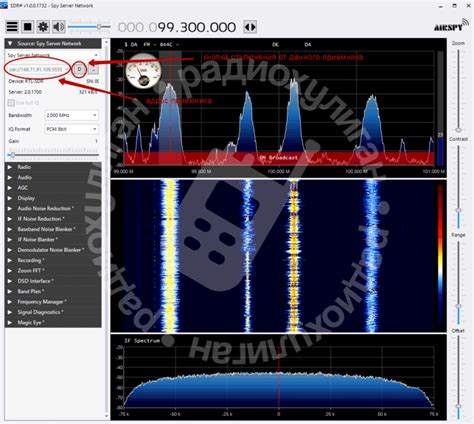This screenshot has height=424, width=474.
Task: Open the sdr:// server address combo box
Action: click(39, 69)
